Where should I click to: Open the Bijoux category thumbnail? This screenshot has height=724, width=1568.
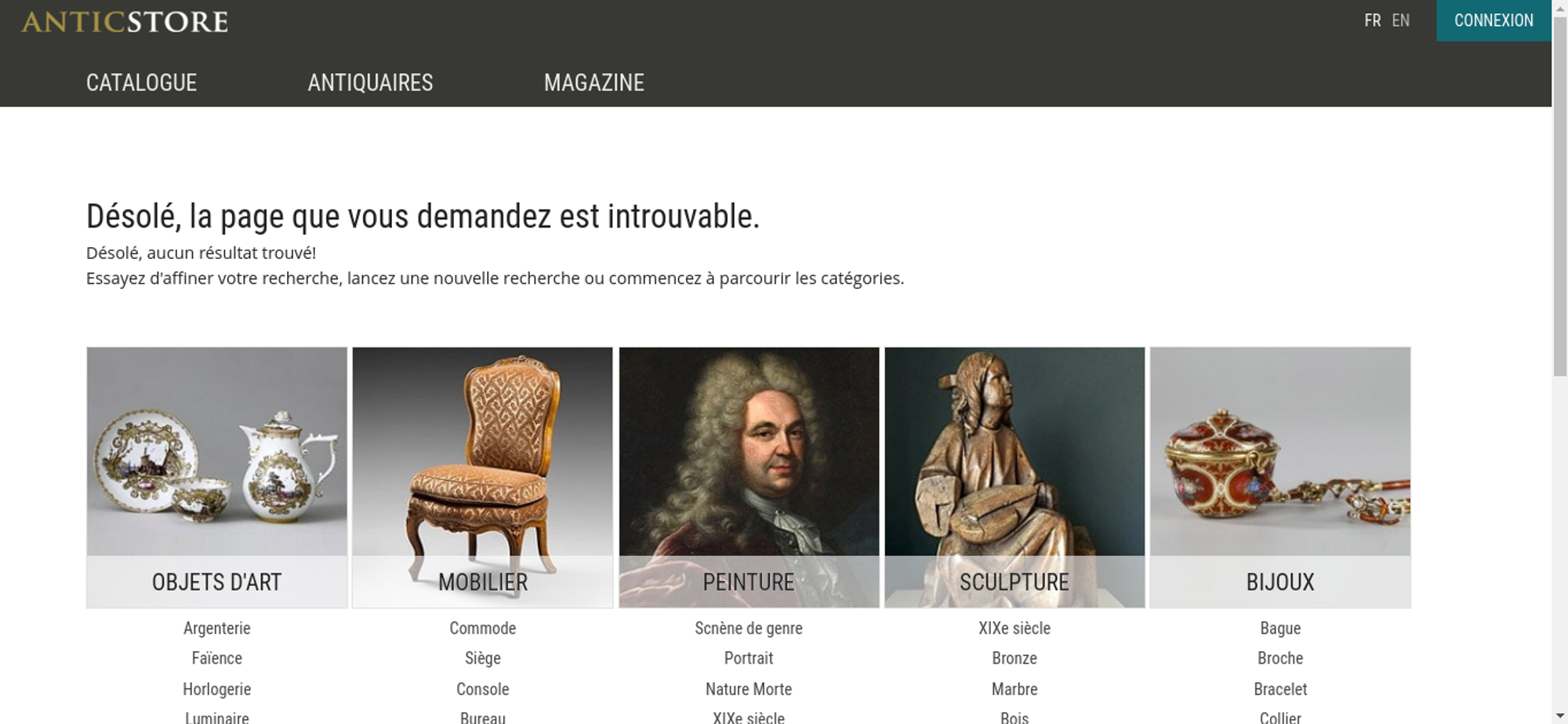pyautogui.click(x=1280, y=477)
